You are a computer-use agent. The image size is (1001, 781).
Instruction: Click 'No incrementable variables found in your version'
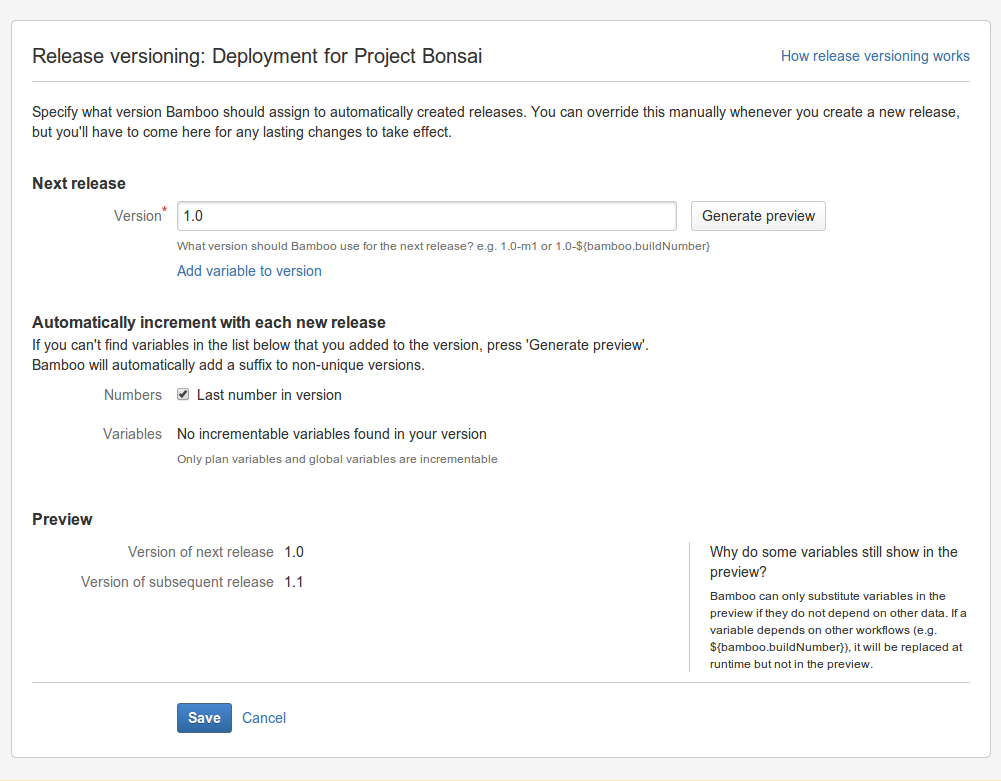pos(331,434)
